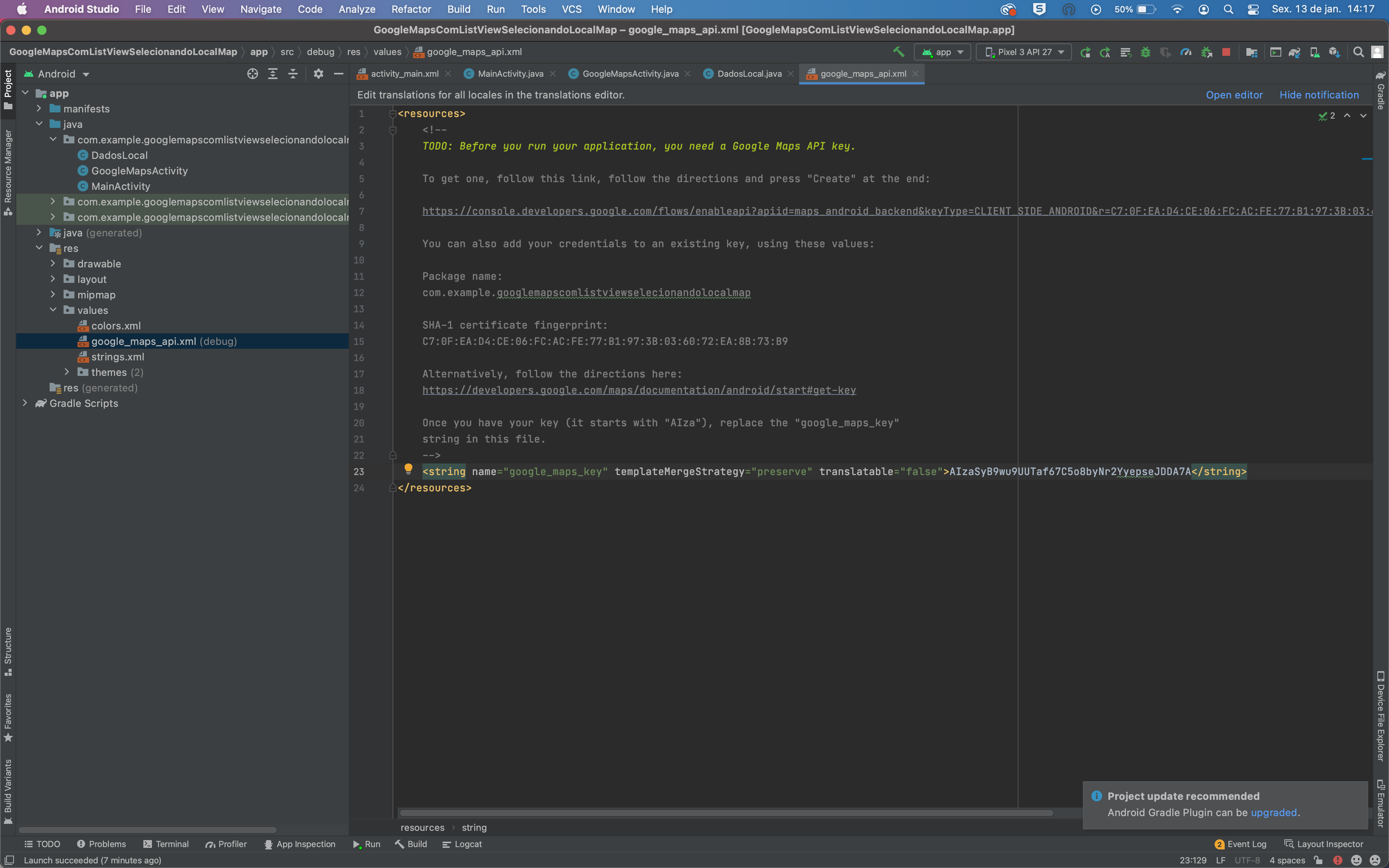This screenshot has width=1389, height=868.
Task: Open Project panel gear options
Action: 319,74
